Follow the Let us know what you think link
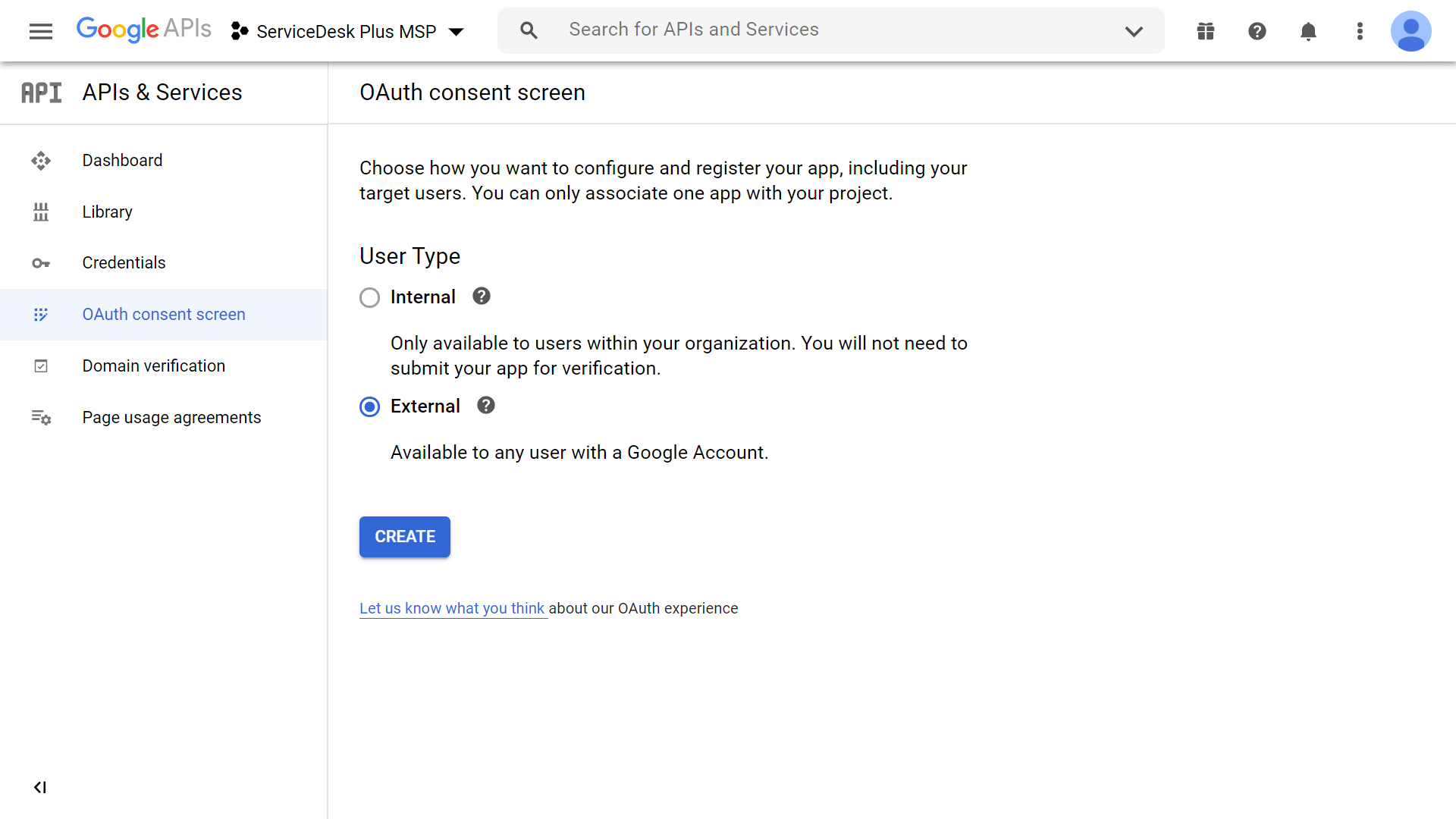The image size is (1456, 819). point(452,608)
